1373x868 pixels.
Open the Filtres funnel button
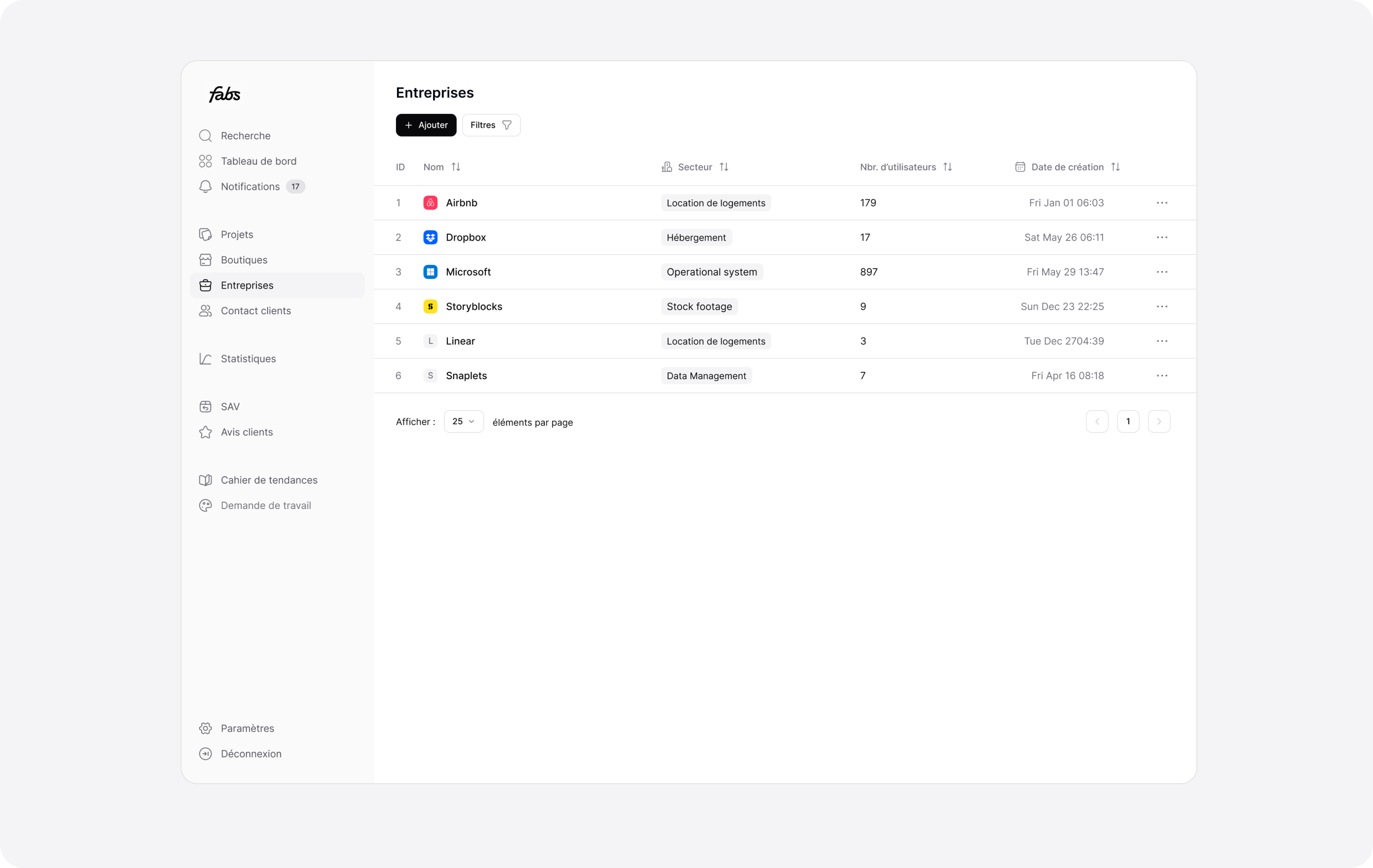(x=491, y=125)
